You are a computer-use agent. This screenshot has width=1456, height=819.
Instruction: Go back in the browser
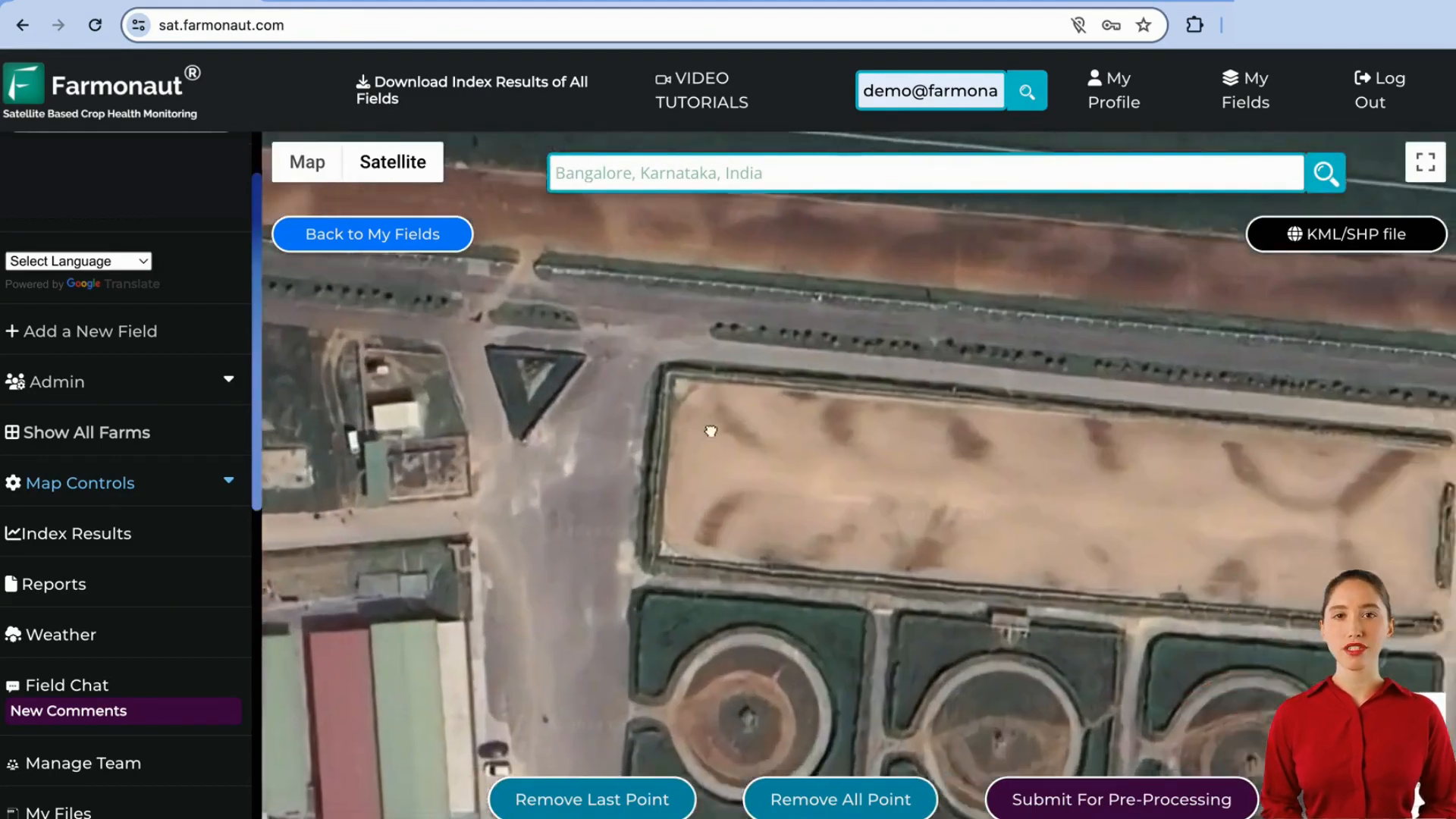(x=23, y=25)
